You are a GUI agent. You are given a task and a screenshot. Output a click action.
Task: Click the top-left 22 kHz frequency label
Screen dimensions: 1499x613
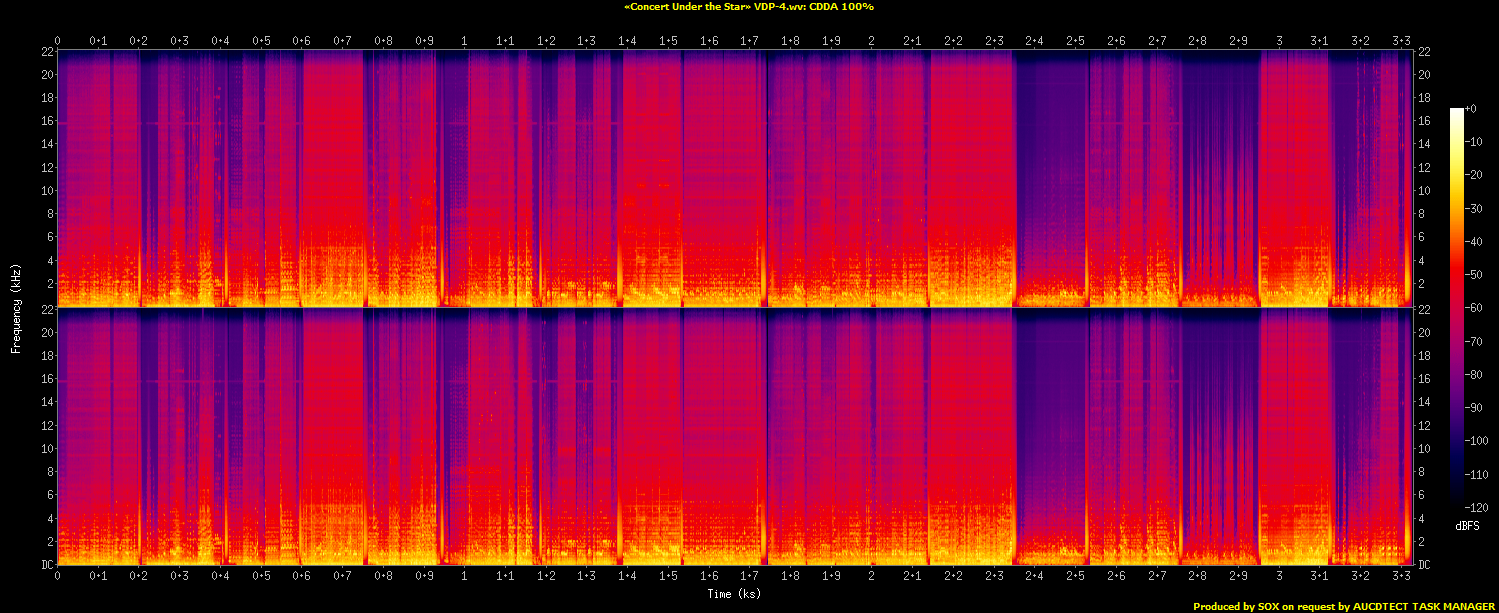pyautogui.click(x=46, y=51)
